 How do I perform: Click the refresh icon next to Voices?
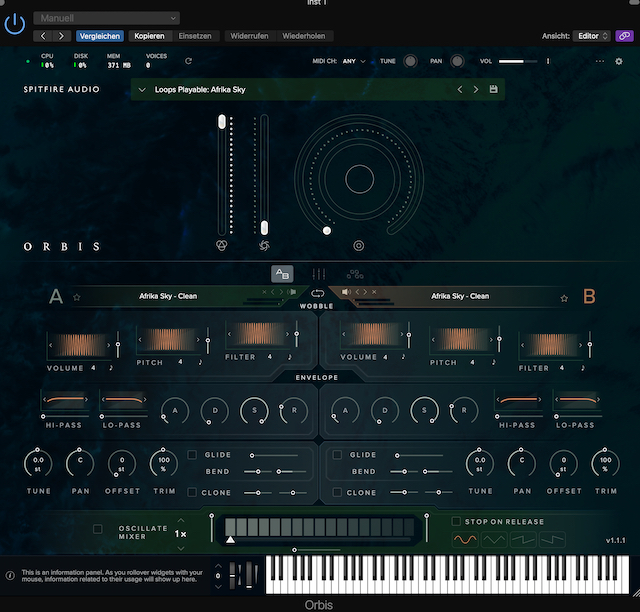pos(188,61)
